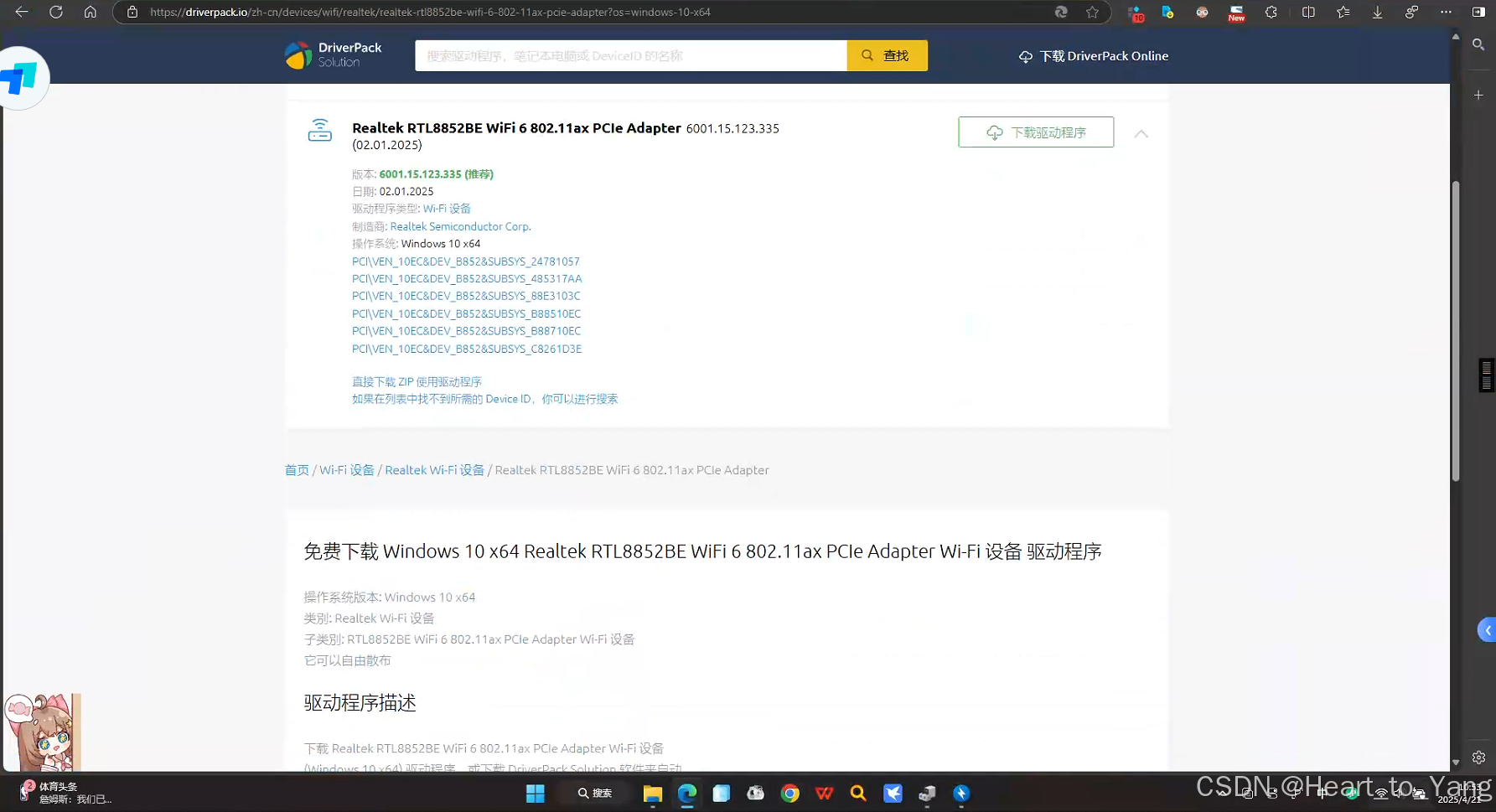Click the 驱动程序描述 heading
This screenshot has width=1496, height=812.
tap(360, 702)
